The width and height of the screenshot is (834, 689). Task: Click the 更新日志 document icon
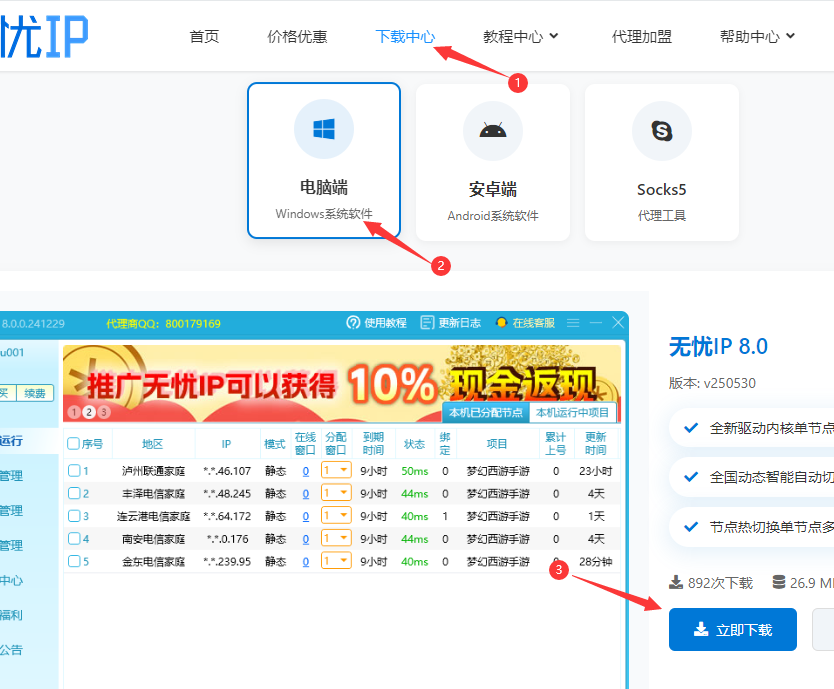[427, 323]
